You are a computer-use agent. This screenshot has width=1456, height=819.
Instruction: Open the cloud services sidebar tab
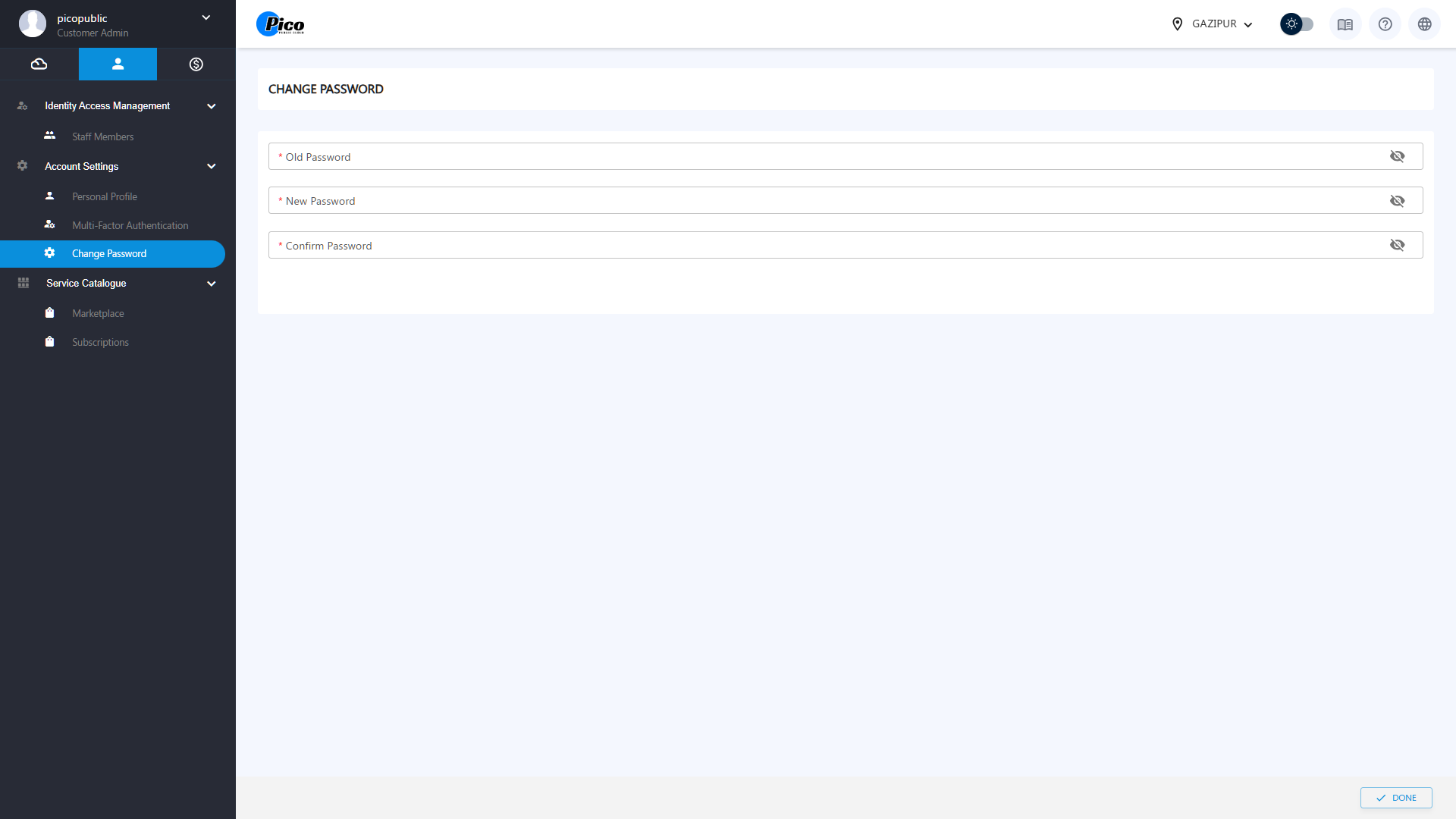39,64
